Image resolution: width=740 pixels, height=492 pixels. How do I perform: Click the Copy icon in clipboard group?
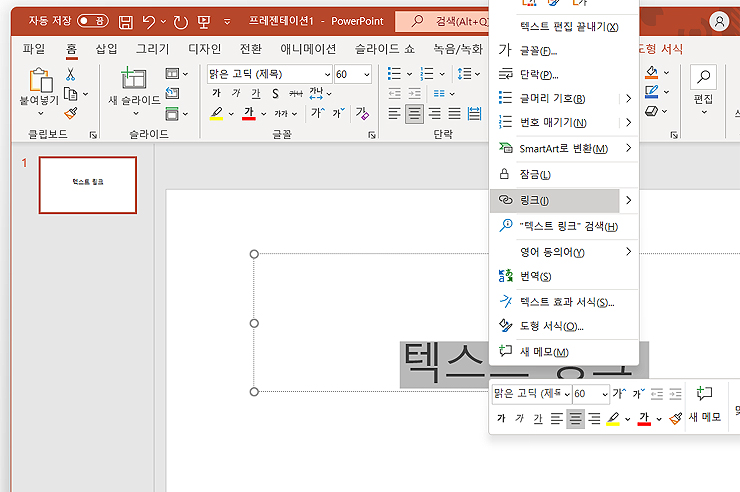pos(70,94)
